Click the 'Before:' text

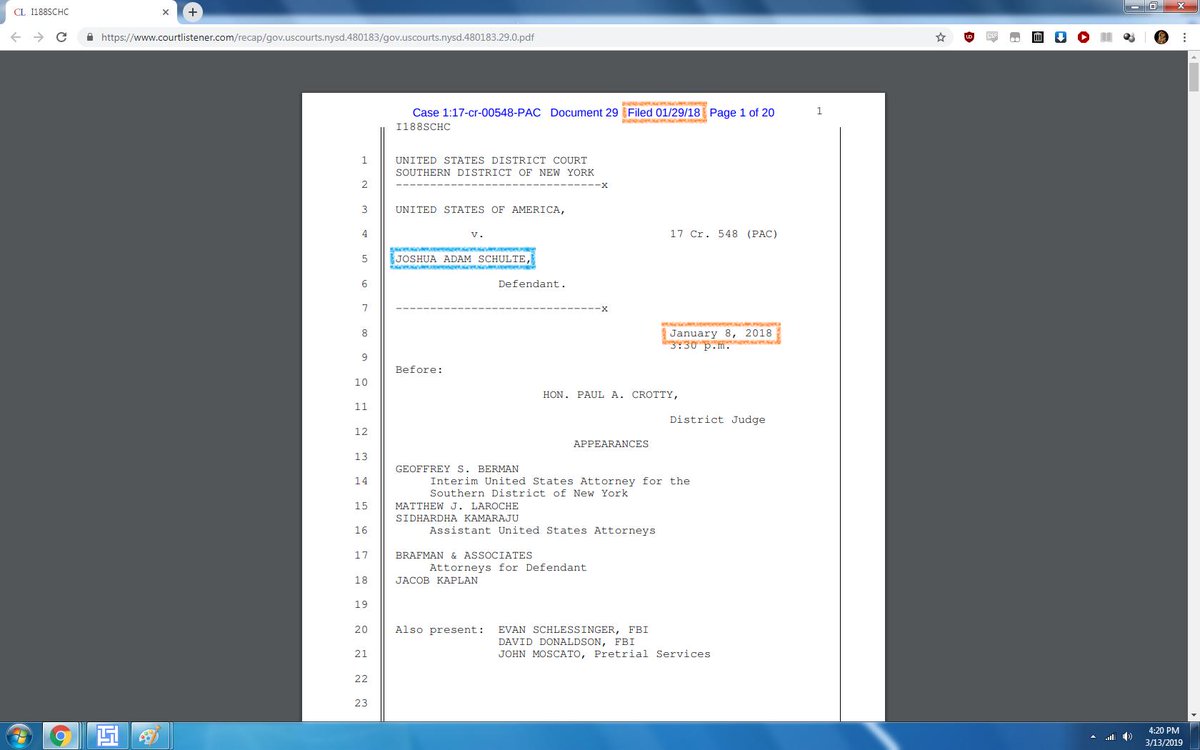pyautogui.click(x=419, y=370)
